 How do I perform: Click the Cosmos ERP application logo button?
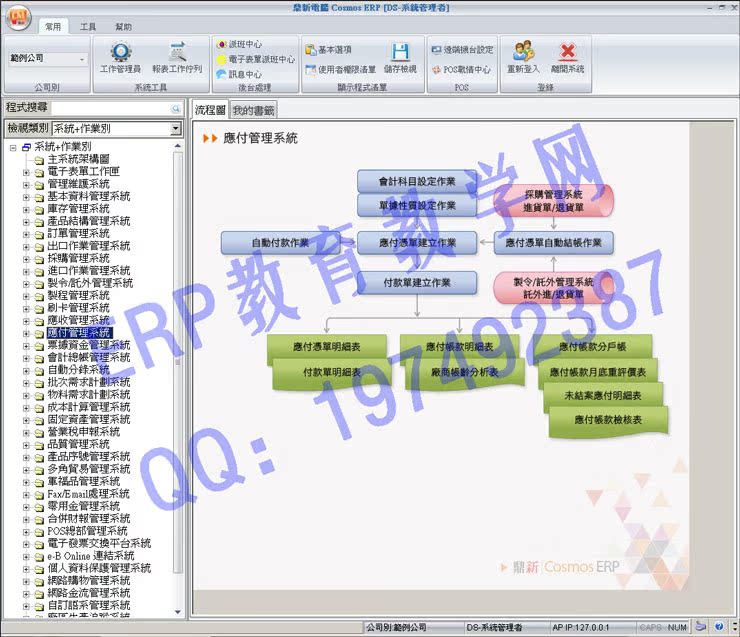coord(18,17)
